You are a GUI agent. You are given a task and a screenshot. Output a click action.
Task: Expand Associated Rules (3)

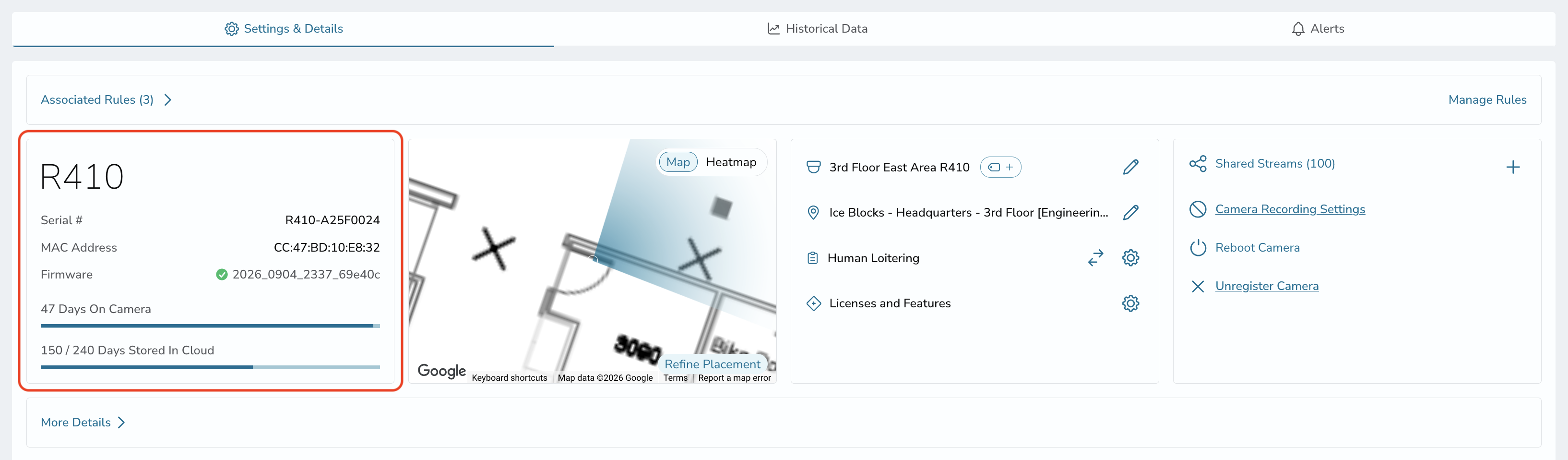[107, 100]
